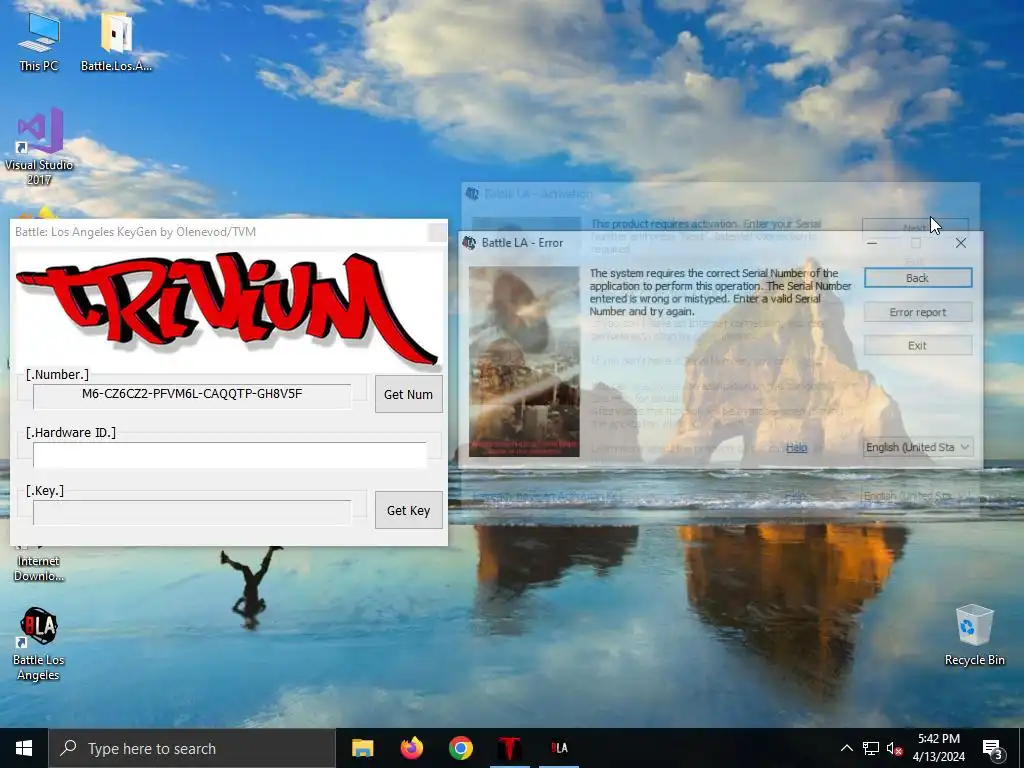Click the Trivium logo banner in KeyGen
This screenshot has height=768, width=1024.
pos(228,311)
